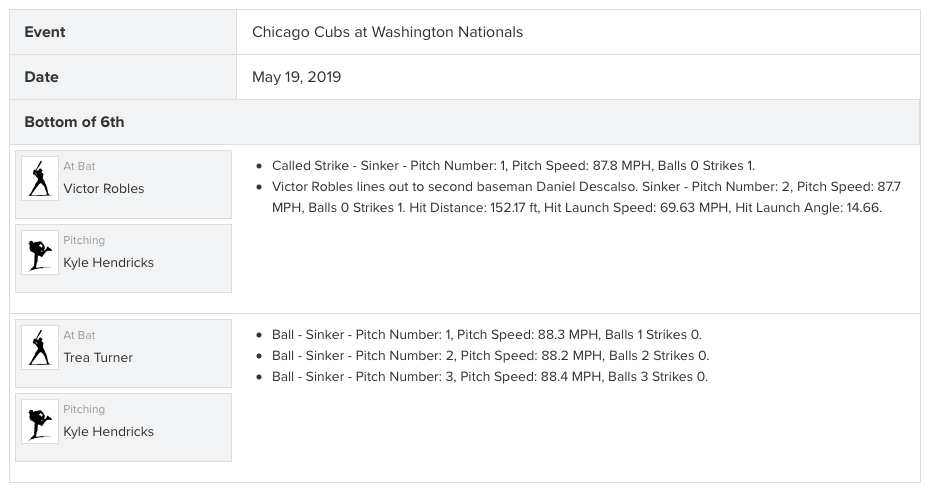Viewport: 944px width, 503px height.
Task: Open Kyle Hendricks in the first at-bat
Action: point(108,263)
